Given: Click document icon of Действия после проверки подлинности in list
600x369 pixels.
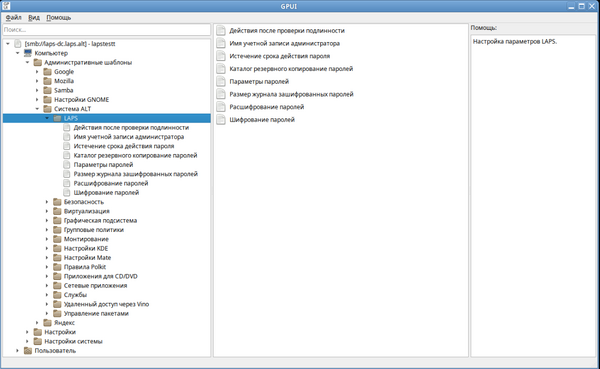Looking at the screenshot, I should pyautogui.click(x=221, y=31).
